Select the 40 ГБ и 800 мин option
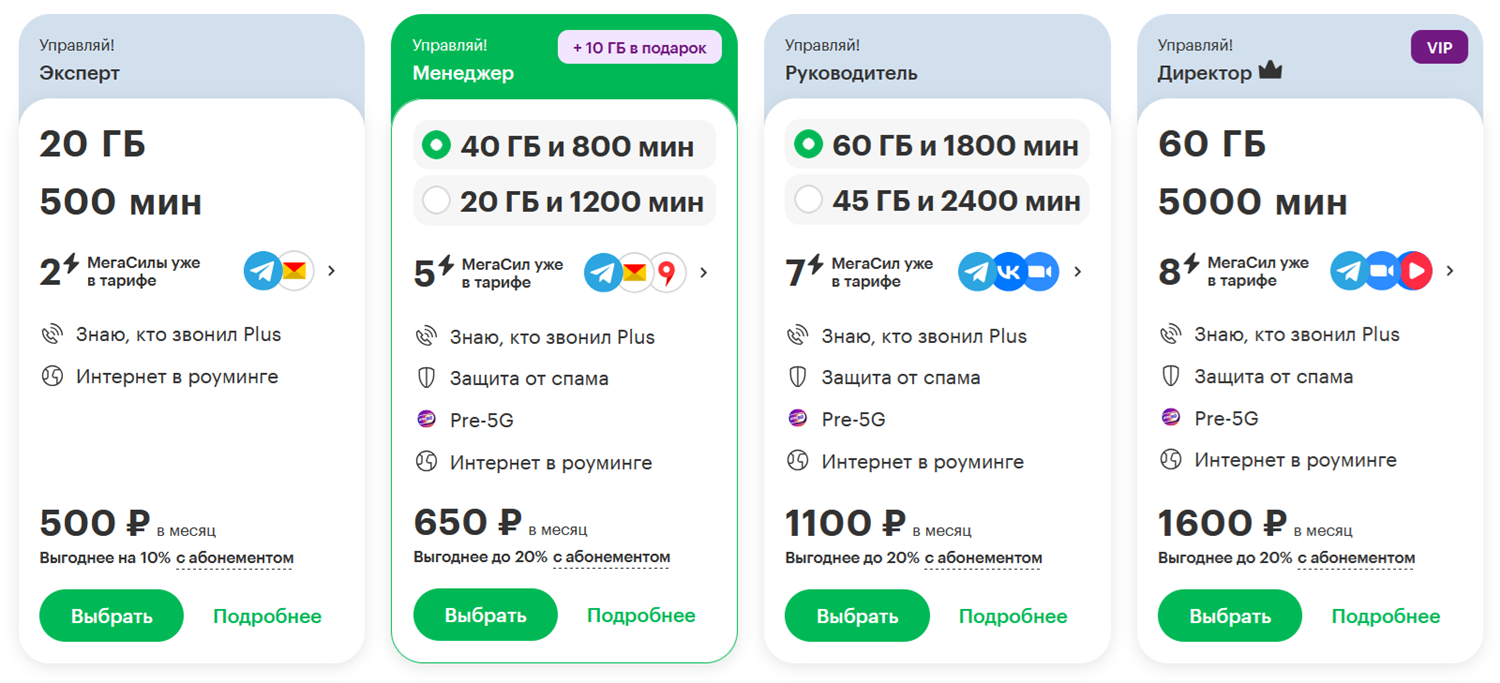 [436, 146]
